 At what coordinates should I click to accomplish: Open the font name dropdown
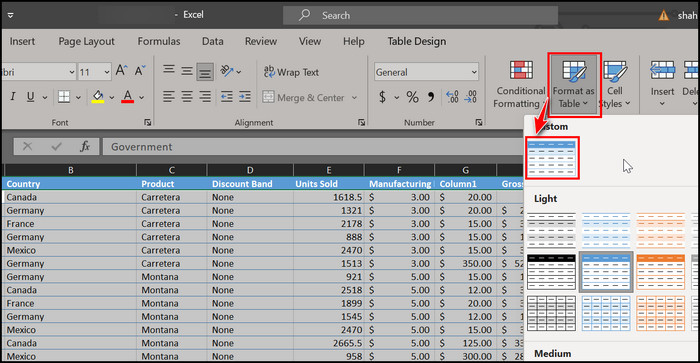71,72
